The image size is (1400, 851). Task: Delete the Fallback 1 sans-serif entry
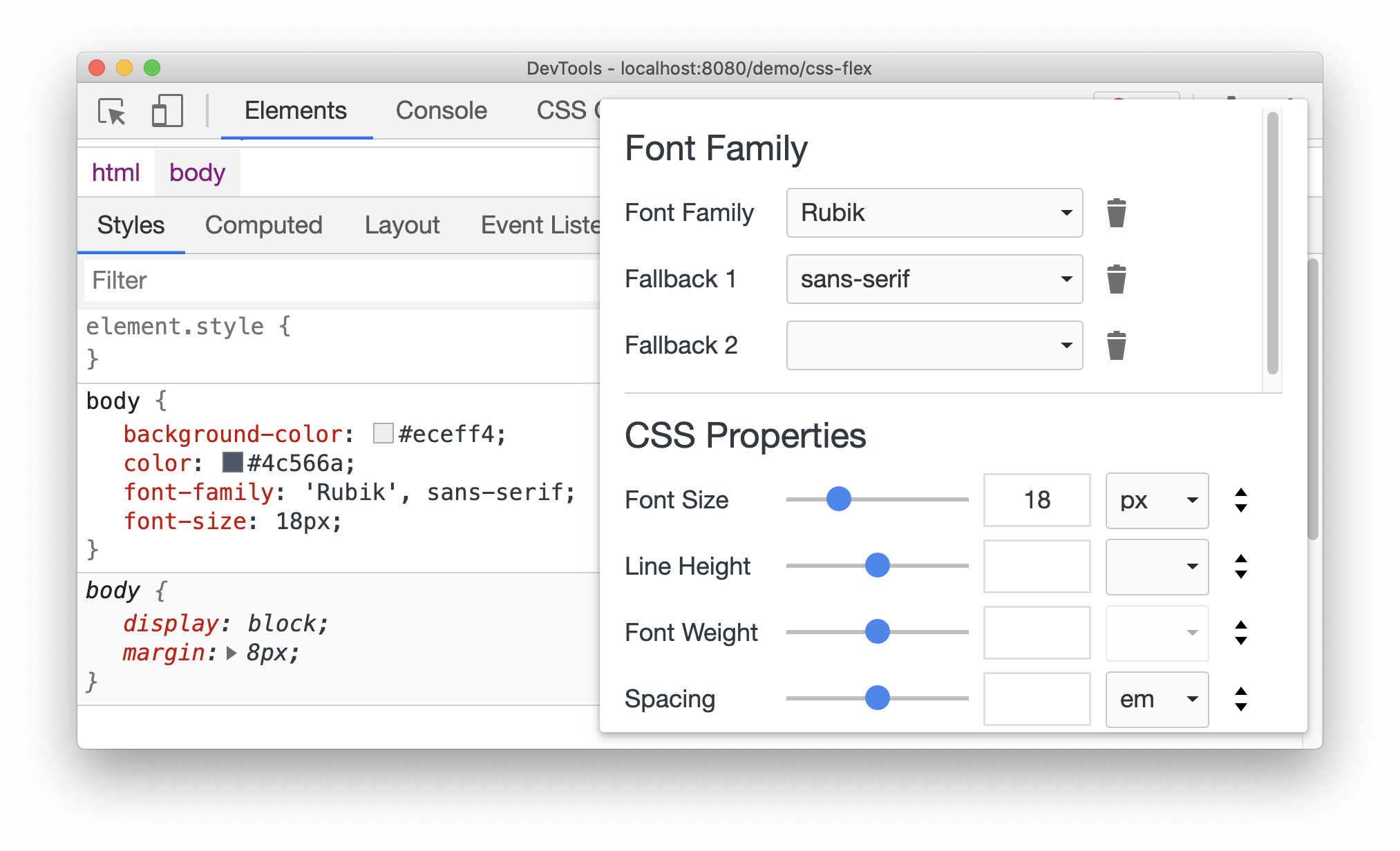click(1117, 278)
